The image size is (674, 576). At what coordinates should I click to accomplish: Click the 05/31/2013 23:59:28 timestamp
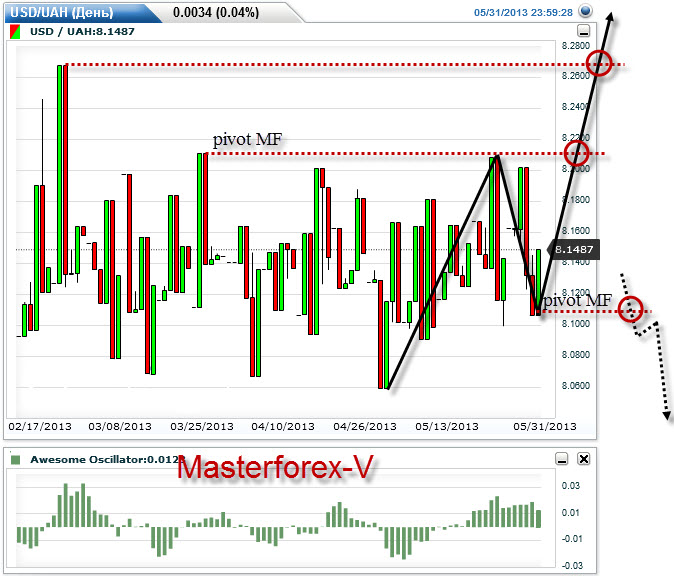(523, 12)
